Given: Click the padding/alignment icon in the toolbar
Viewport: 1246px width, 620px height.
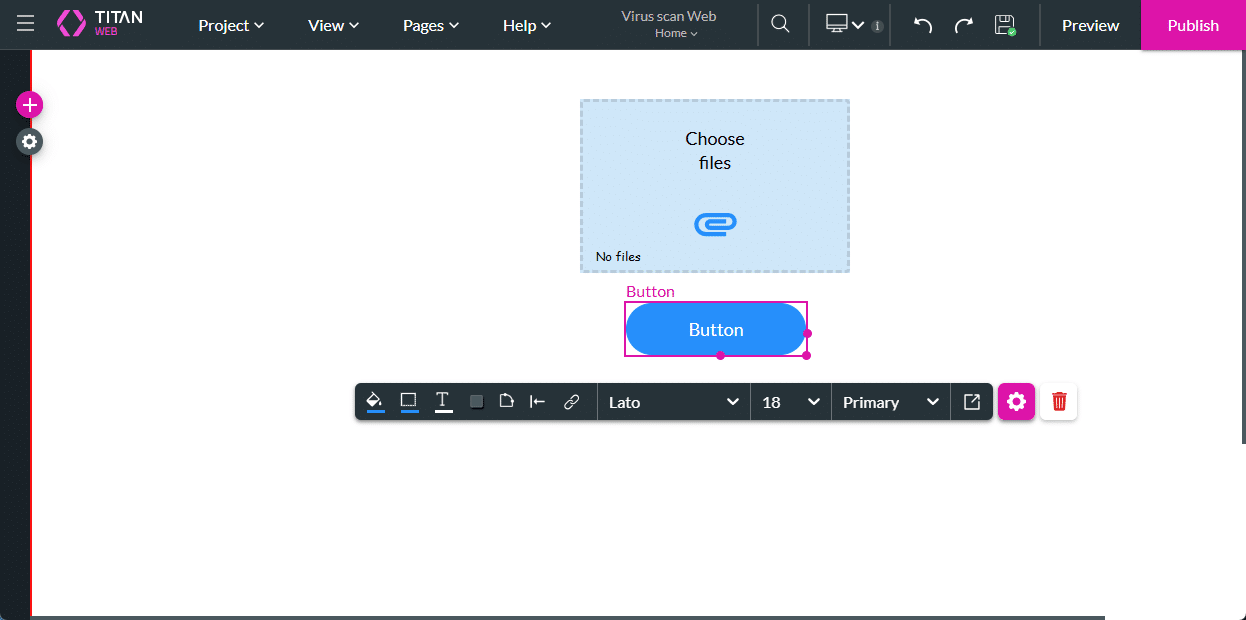Looking at the screenshot, I should pos(537,401).
